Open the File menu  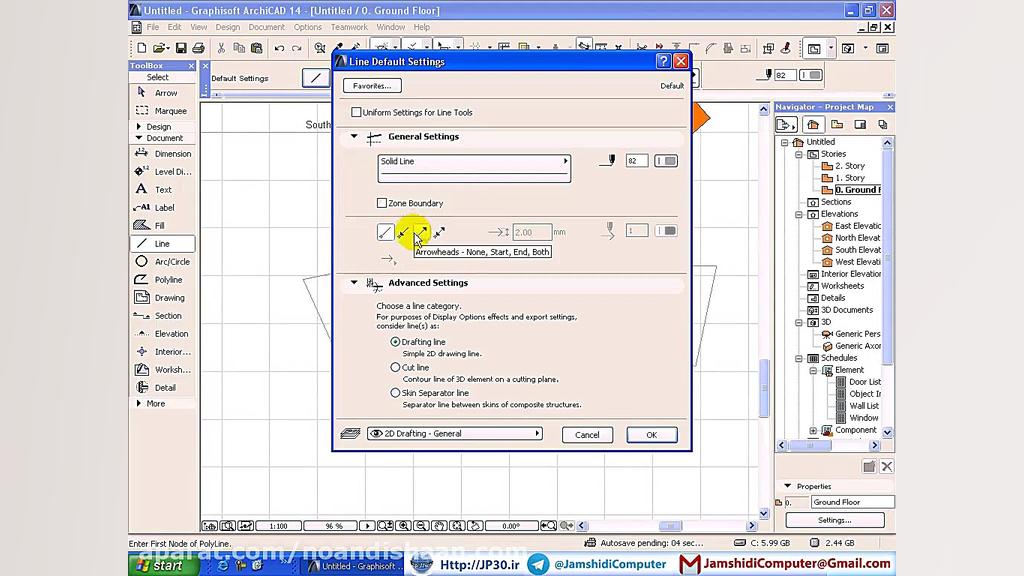click(x=153, y=27)
